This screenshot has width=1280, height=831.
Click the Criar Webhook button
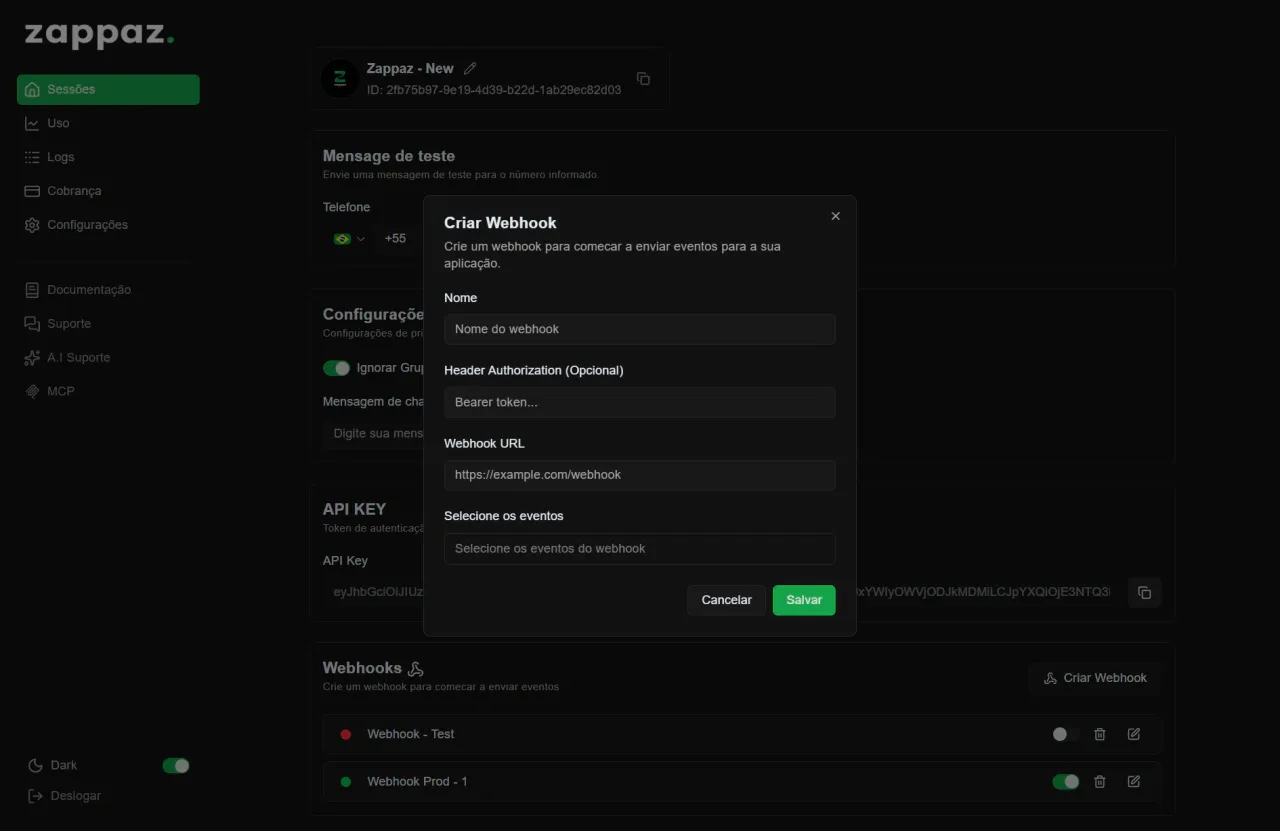point(1095,678)
